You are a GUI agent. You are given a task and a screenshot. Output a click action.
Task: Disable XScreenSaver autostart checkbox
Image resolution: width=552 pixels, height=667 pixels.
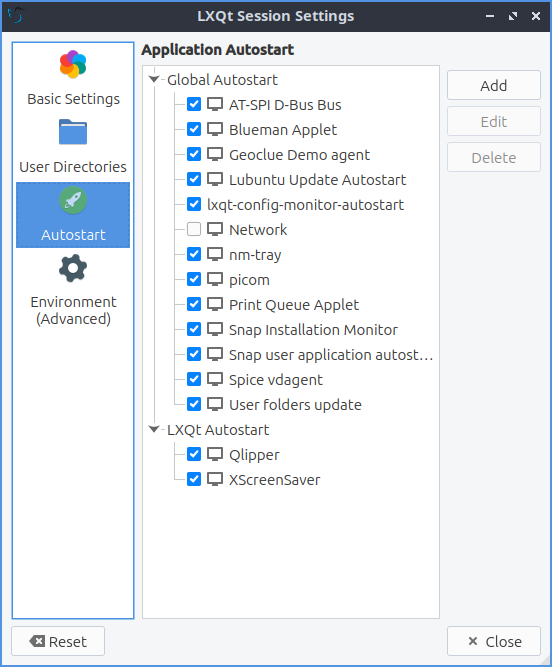pyautogui.click(x=194, y=479)
